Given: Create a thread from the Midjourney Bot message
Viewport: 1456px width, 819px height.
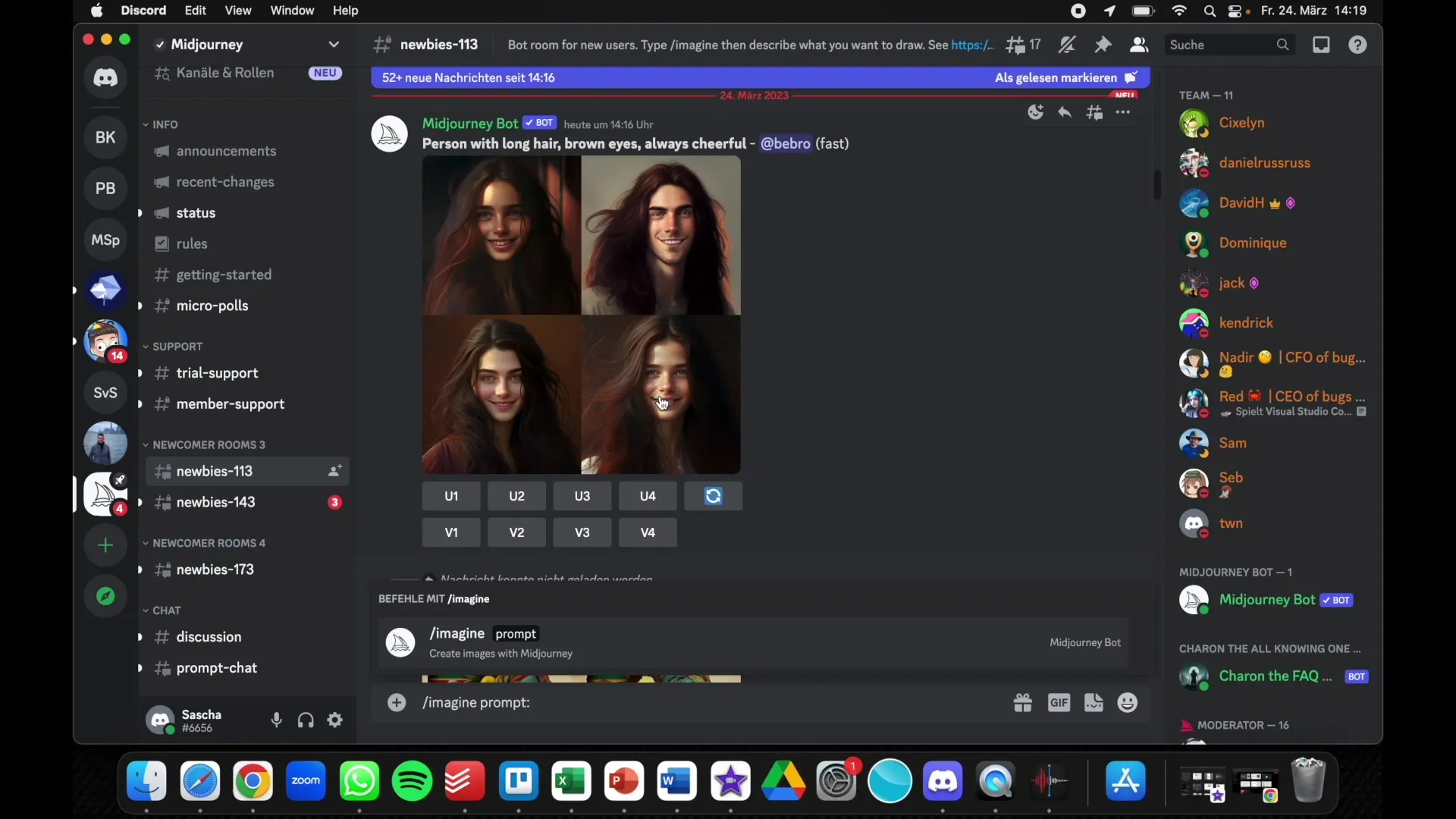Looking at the screenshot, I should [x=1095, y=113].
